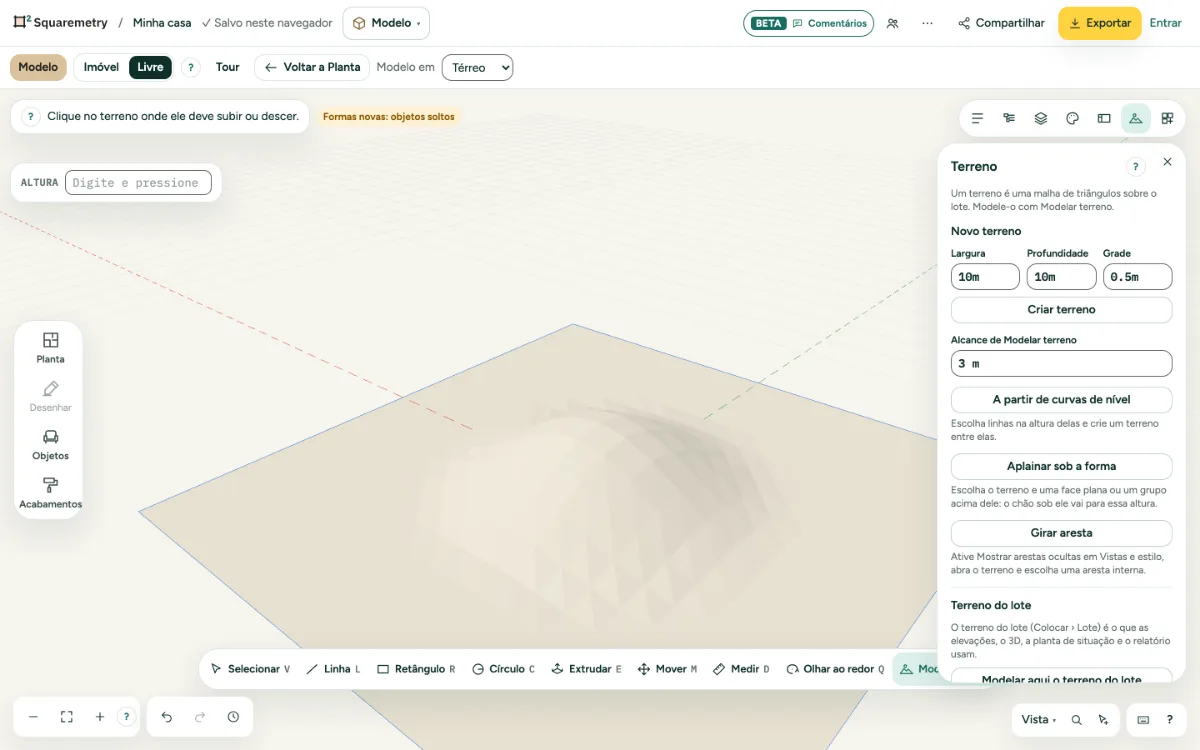Open the styles palette icon
Image resolution: width=1200 pixels, height=750 pixels.
[x=1072, y=118]
